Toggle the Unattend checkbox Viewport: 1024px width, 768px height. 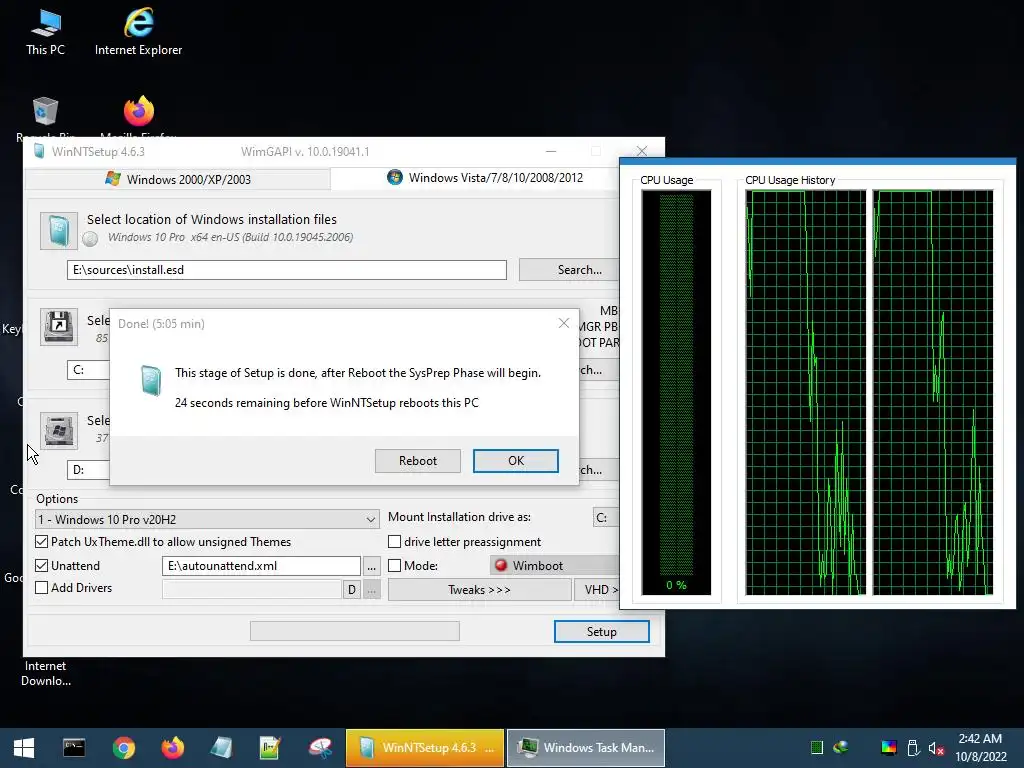(42, 566)
